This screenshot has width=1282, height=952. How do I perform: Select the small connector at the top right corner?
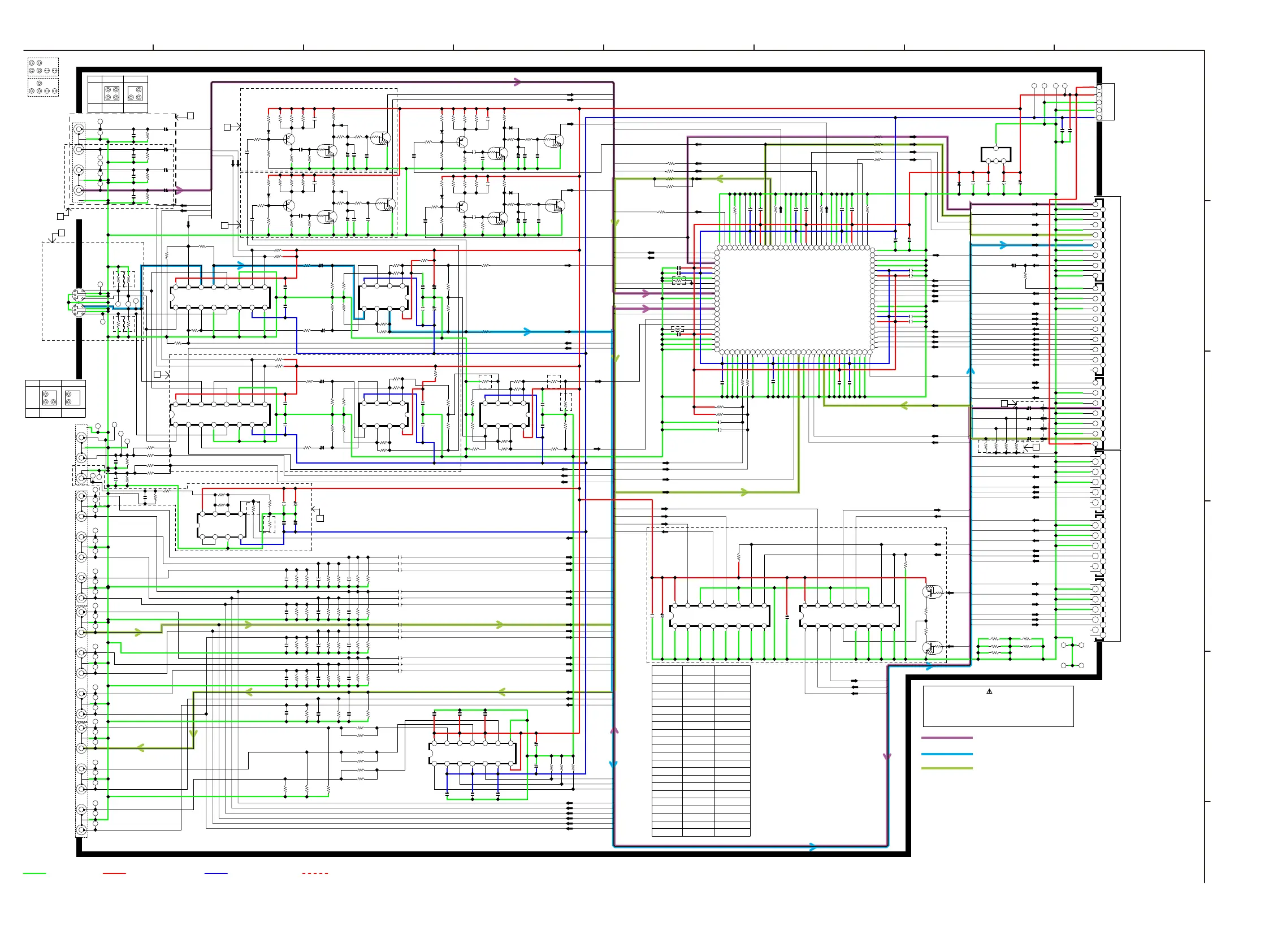click(x=1105, y=102)
